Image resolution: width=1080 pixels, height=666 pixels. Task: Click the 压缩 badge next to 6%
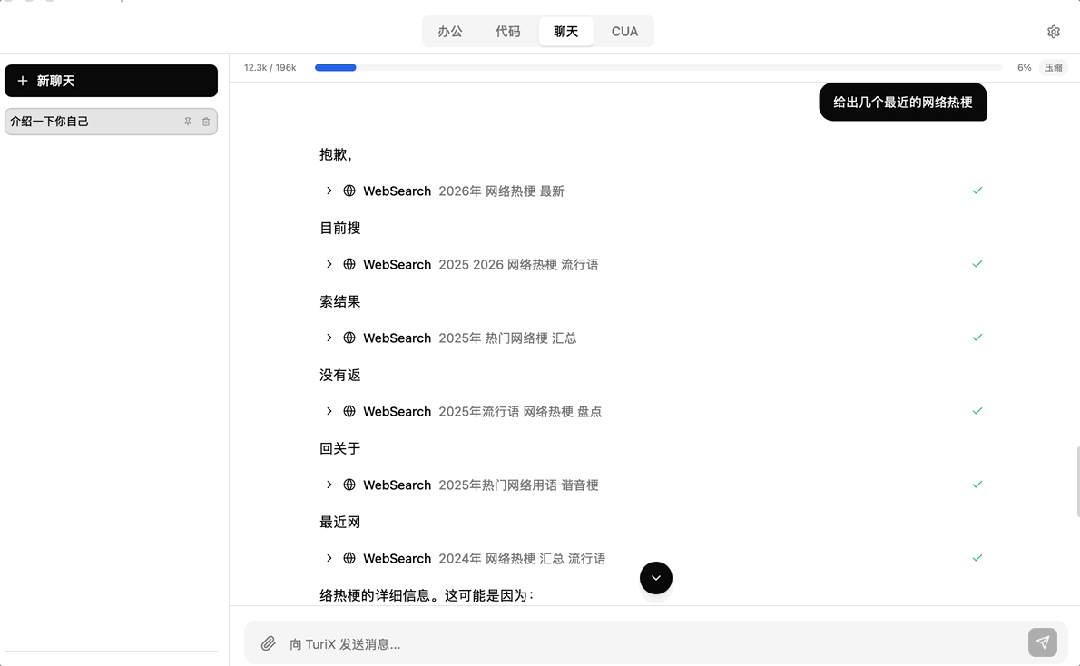coord(1053,68)
